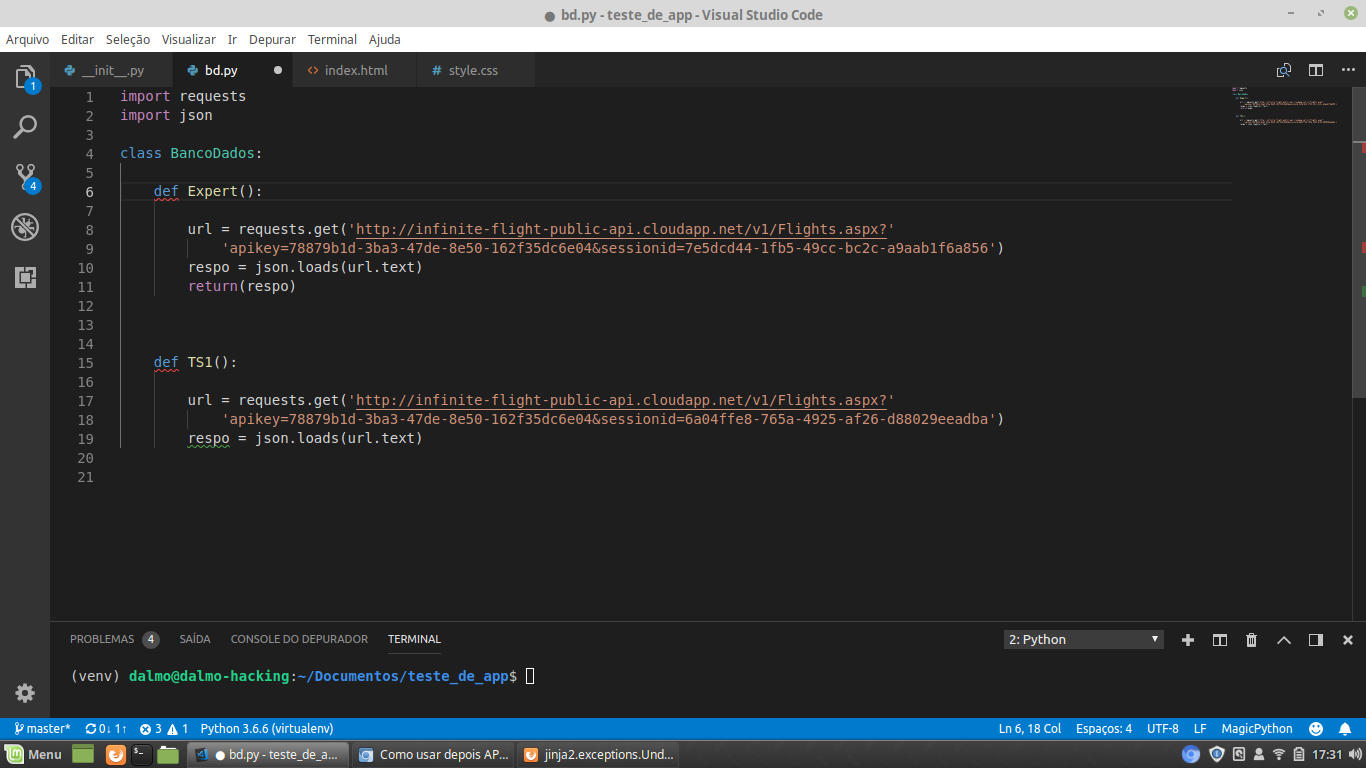Open the Visualizar menu

[x=189, y=39]
